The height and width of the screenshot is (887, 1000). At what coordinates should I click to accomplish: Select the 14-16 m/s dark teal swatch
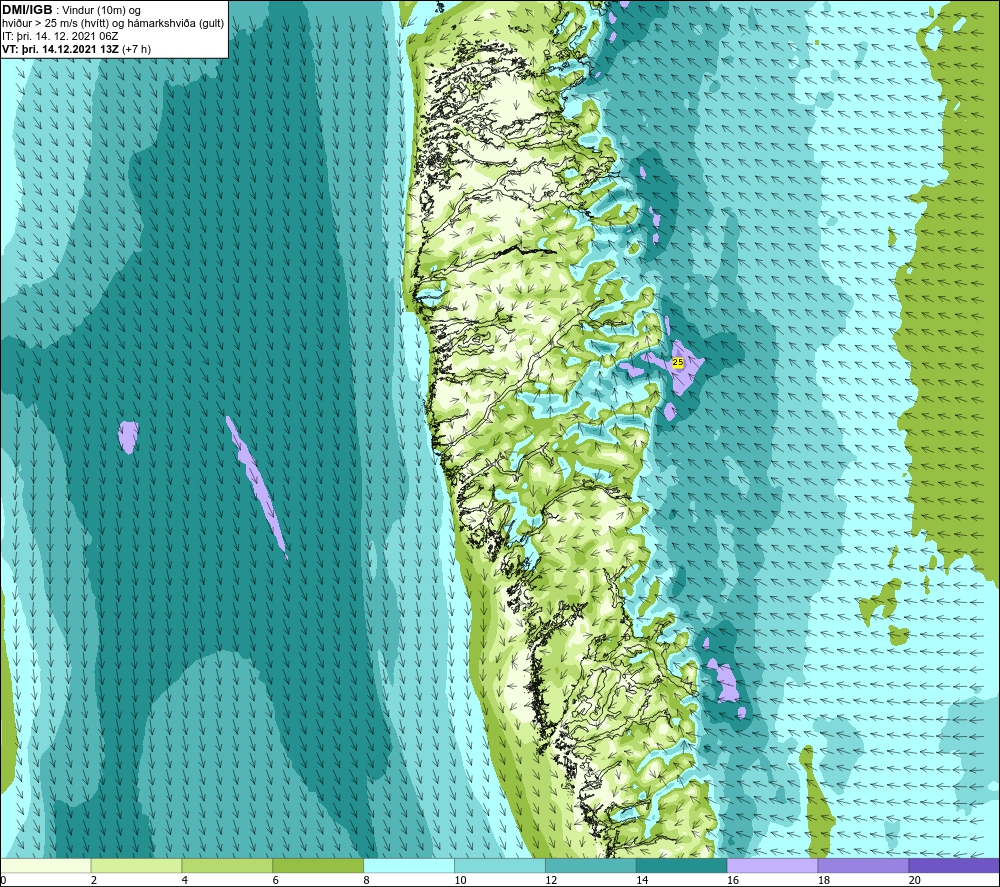point(681,865)
